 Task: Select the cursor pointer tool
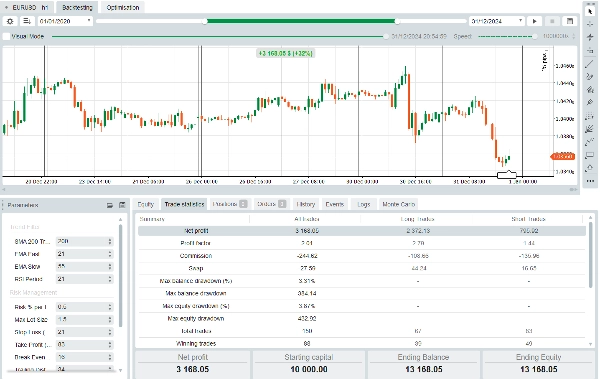[x=590, y=11]
